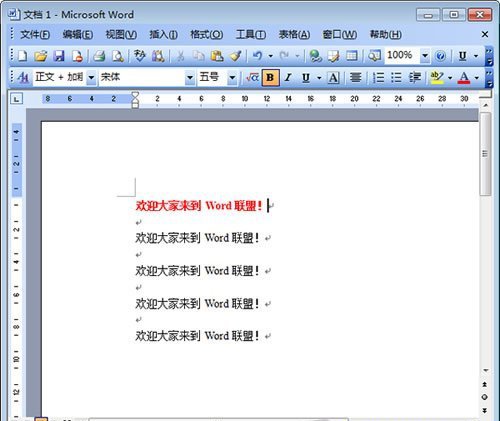Toggle Underline next to Italic button
The height and width of the screenshot is (421, 500).
pyautogui.click(x=306, y=78)
